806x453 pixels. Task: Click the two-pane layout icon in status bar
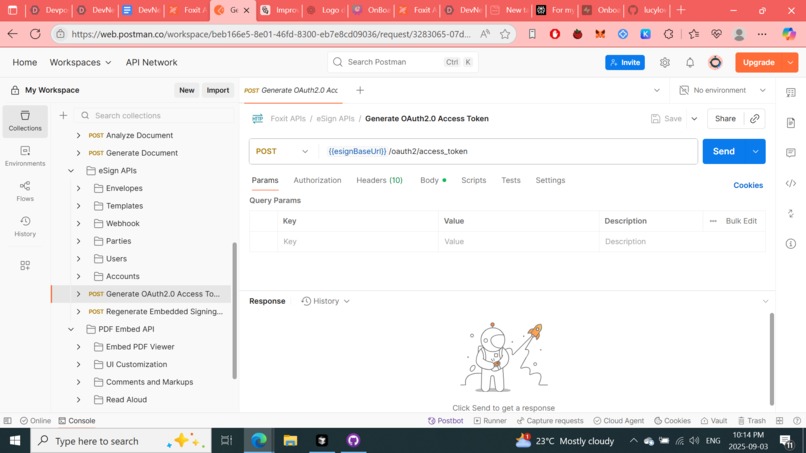779,420
